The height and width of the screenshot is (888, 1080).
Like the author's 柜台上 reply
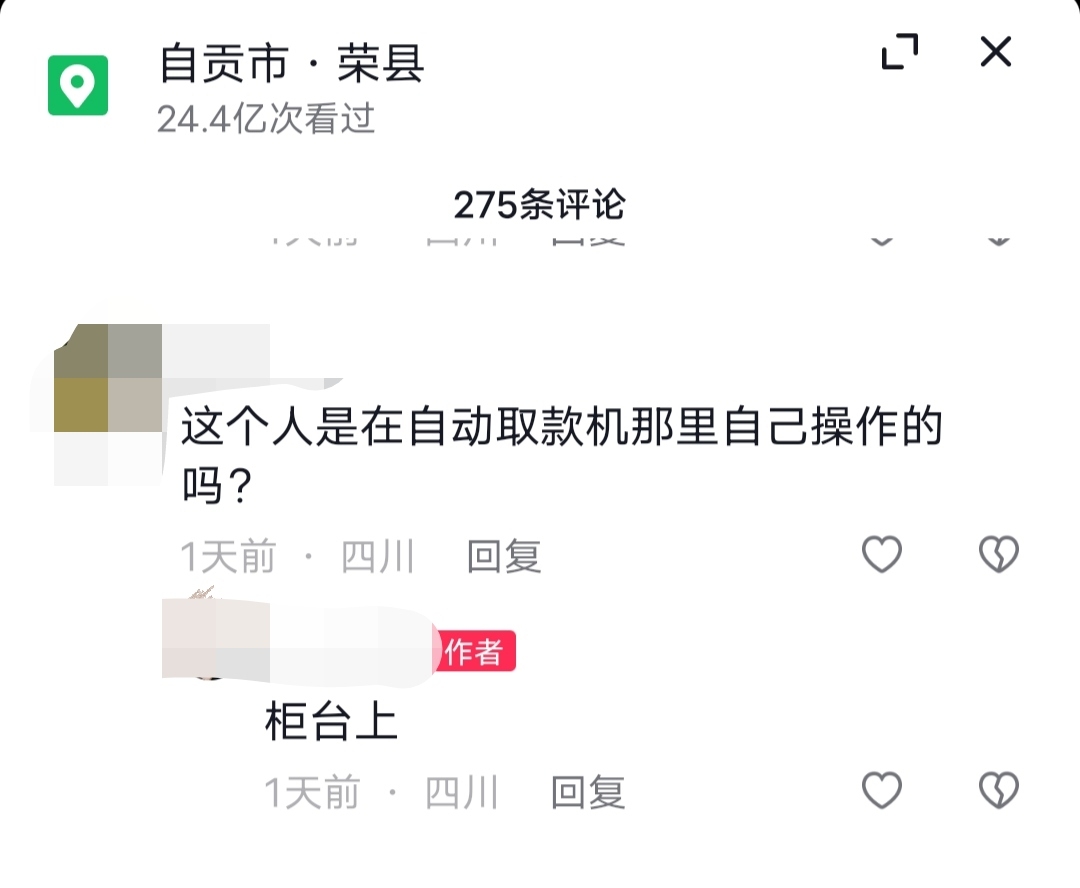[x=882, y=789]
